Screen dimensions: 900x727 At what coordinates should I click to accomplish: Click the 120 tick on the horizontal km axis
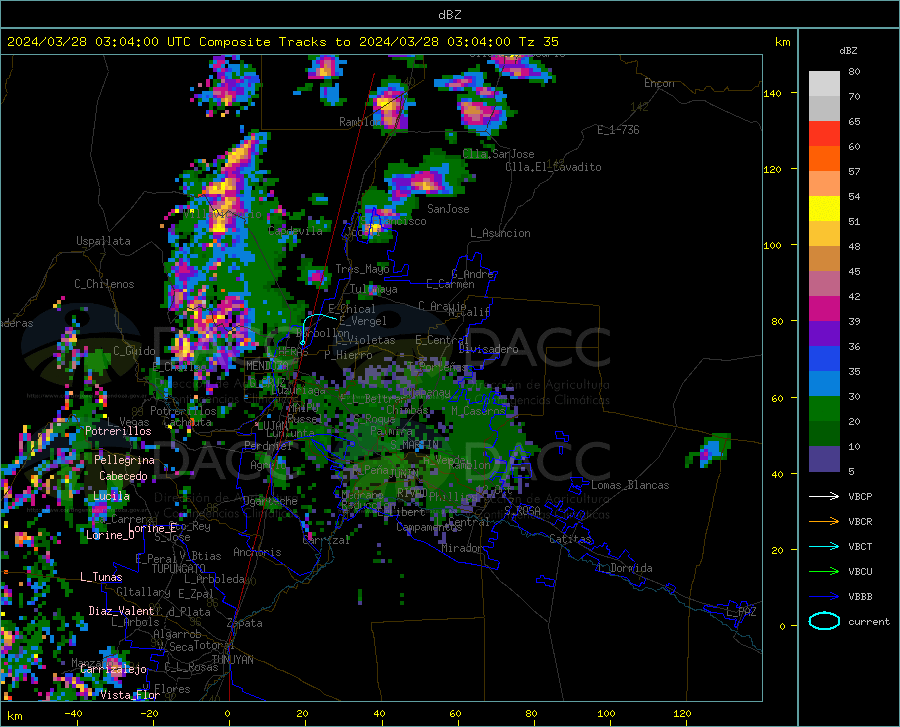(682, 714)
